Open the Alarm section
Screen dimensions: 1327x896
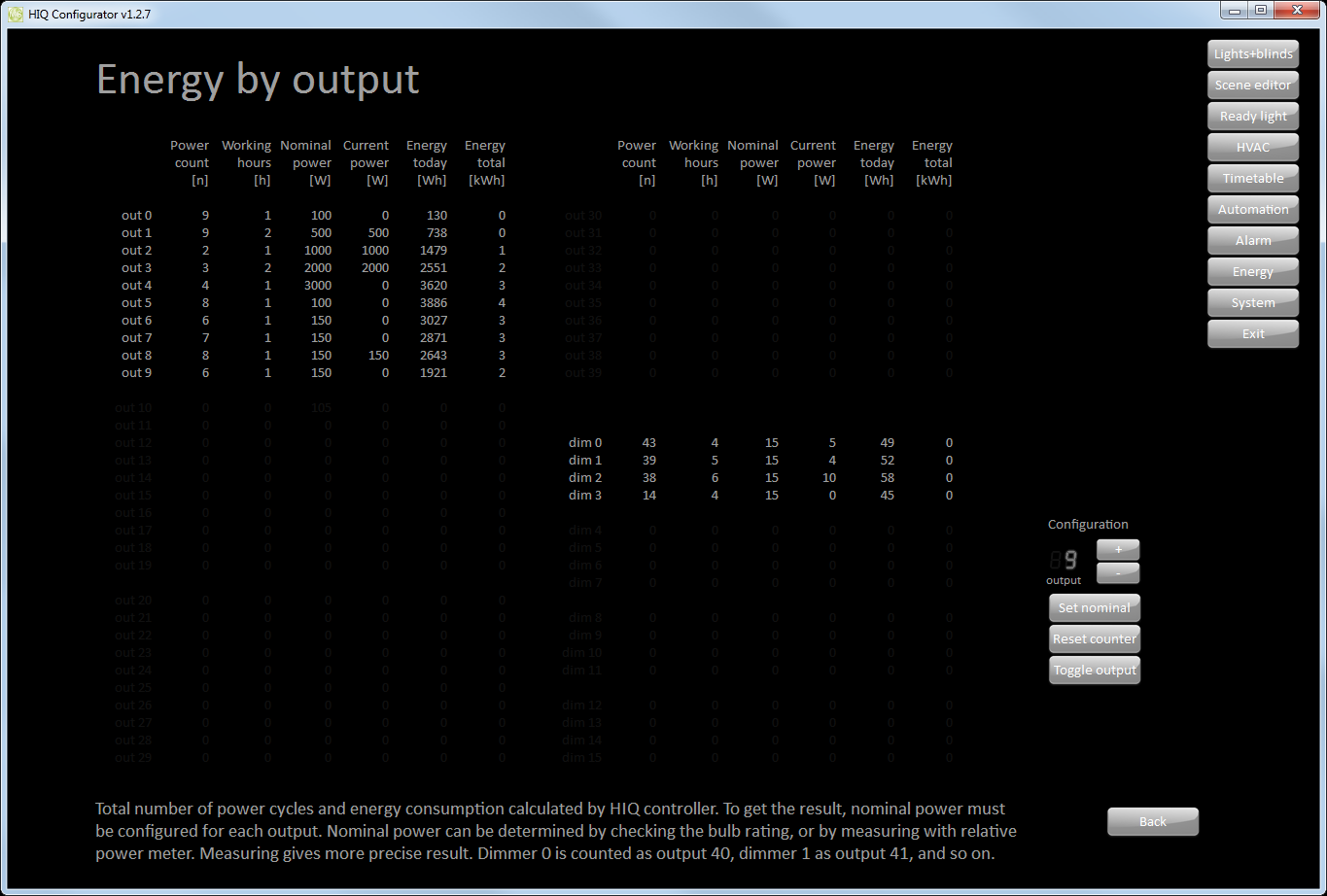[x=1252, y=241]
